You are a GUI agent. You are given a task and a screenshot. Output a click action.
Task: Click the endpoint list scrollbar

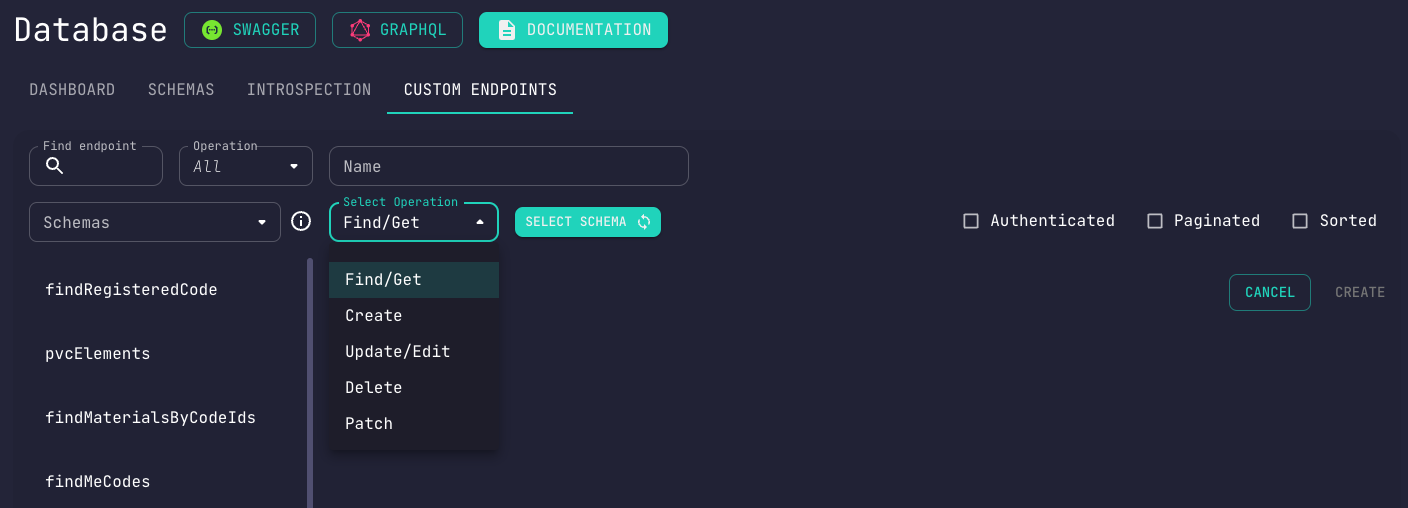(x=310, y=383)
